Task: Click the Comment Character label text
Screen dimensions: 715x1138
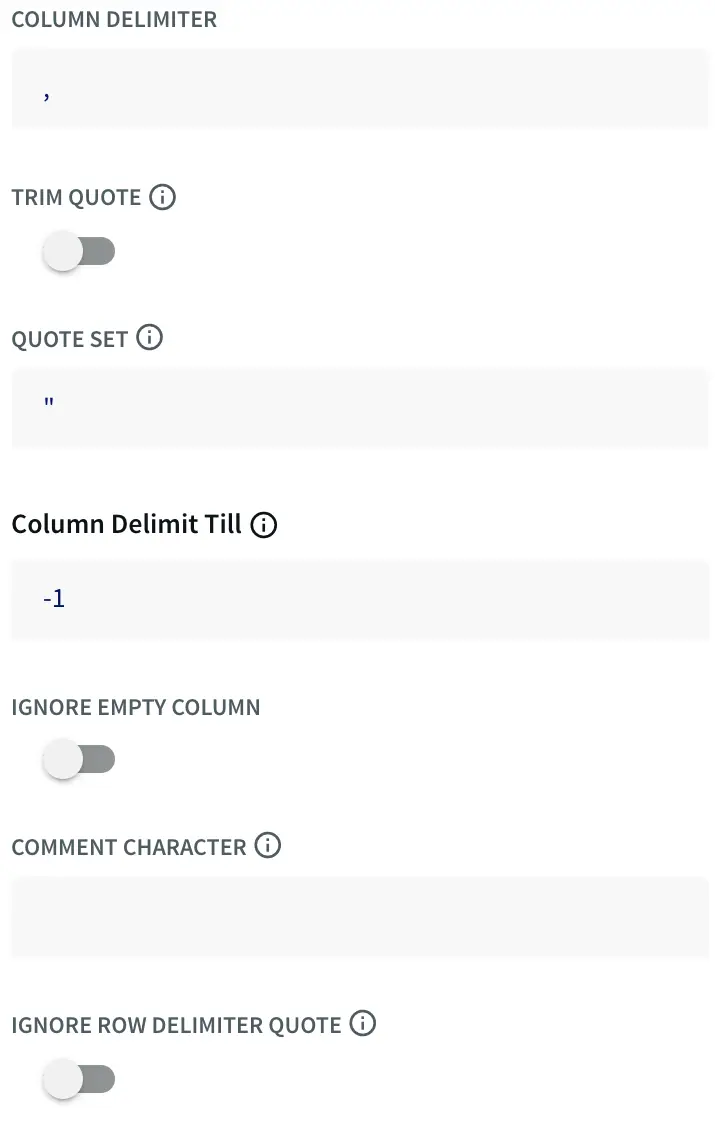Action: click(x=129, y=847)
